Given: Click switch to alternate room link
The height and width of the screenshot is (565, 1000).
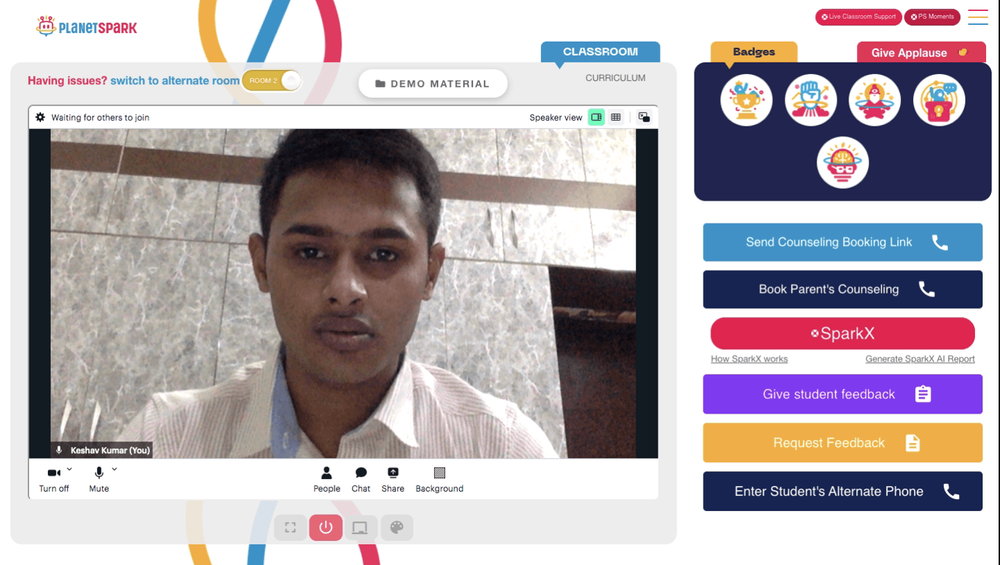Looking at the screenshot, I should 175,80.
